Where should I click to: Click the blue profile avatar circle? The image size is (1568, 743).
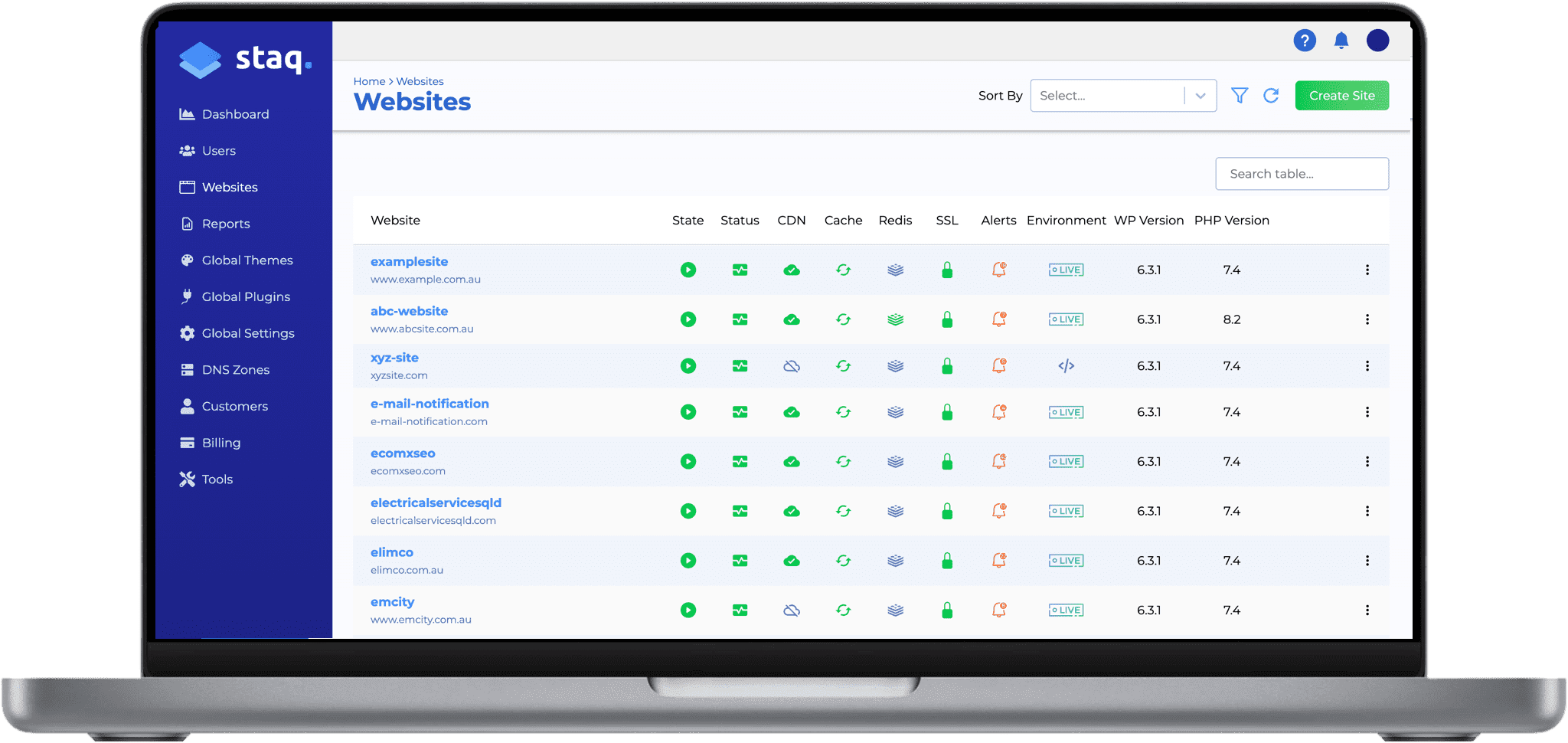pos(1377,41)
